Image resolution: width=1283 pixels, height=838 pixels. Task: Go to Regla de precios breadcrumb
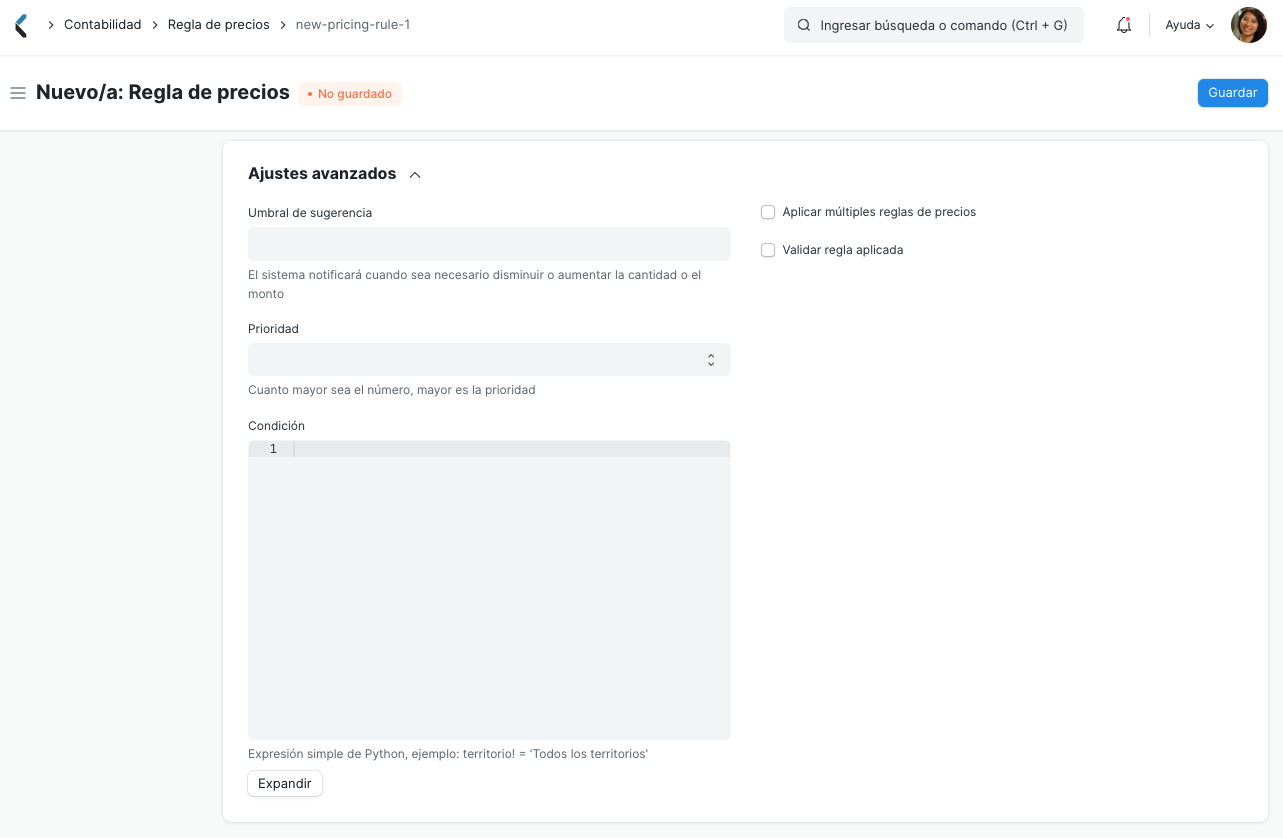218,25
